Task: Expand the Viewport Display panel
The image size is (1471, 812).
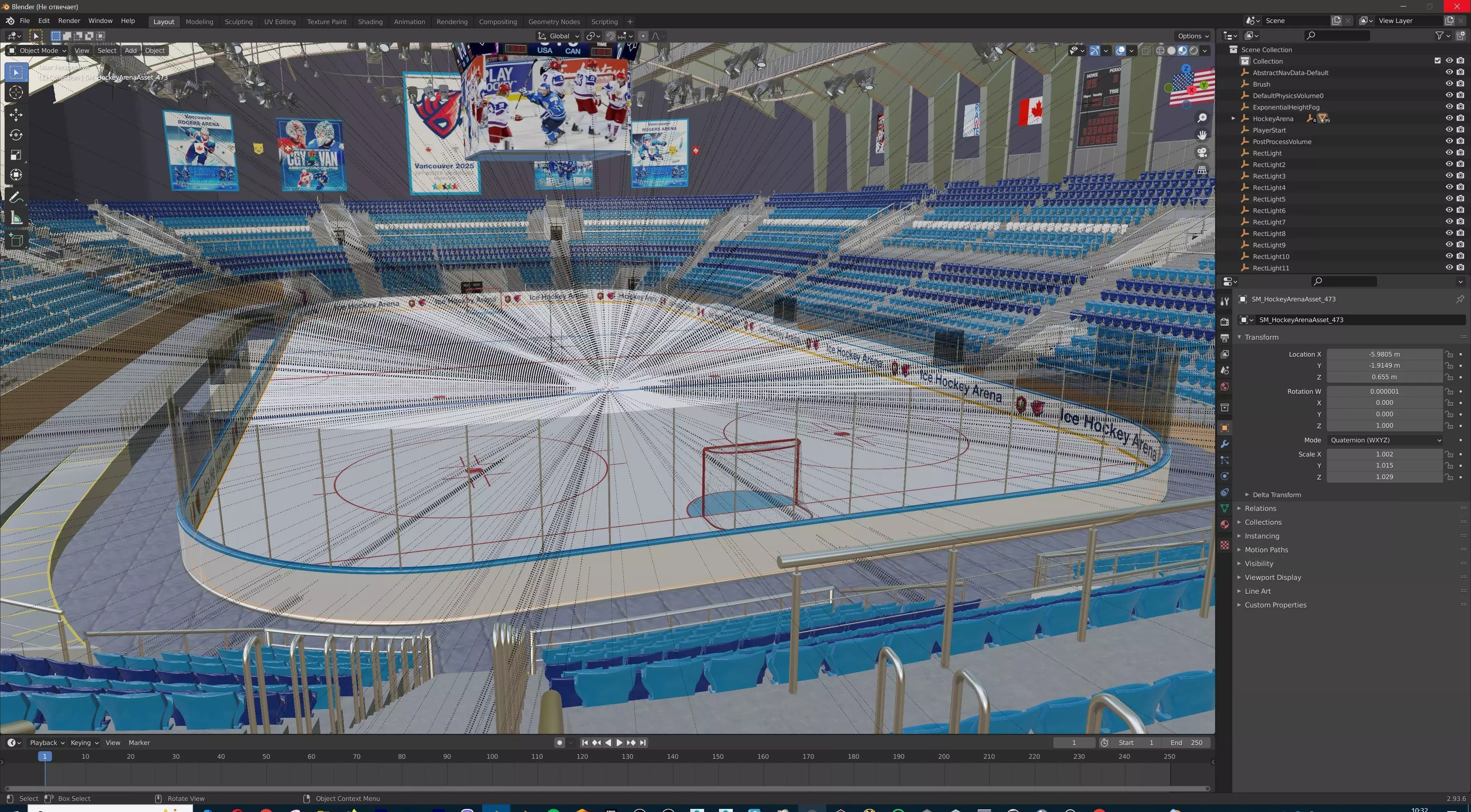Action: pyautogui.click(x=1272, y=577)
